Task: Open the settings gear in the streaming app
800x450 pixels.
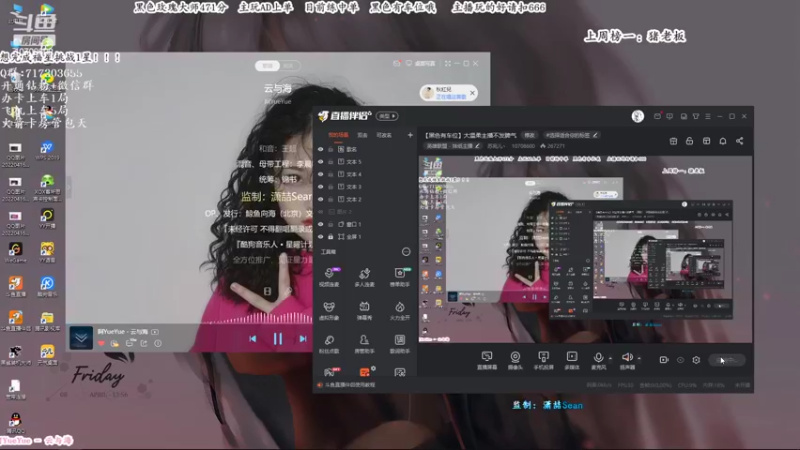Action: (x=696, y=360)
